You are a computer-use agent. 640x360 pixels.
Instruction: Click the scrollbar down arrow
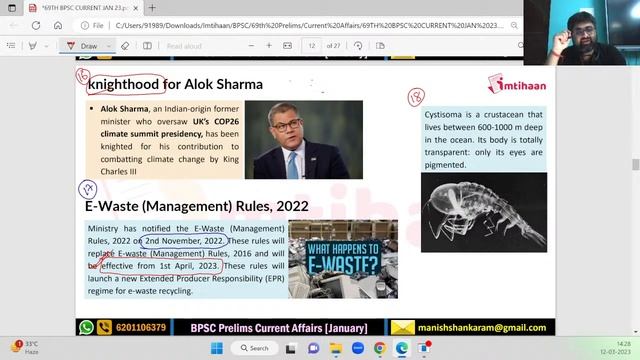635,332
